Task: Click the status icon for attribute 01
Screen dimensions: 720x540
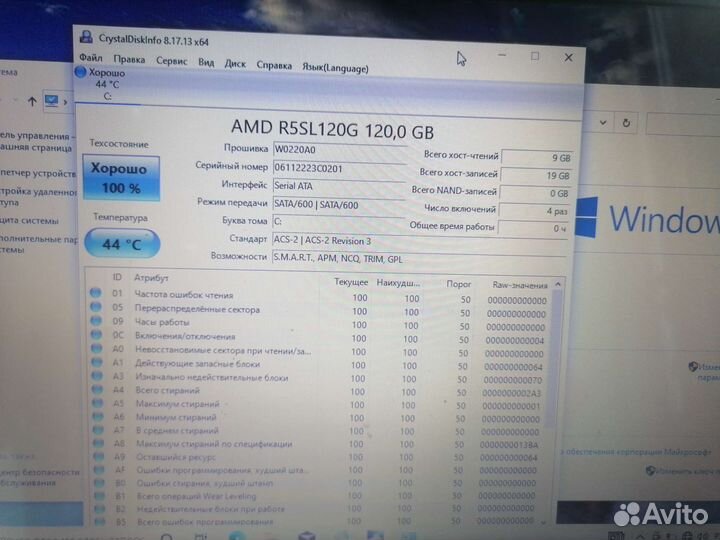Action: click(x=96, y=292)
